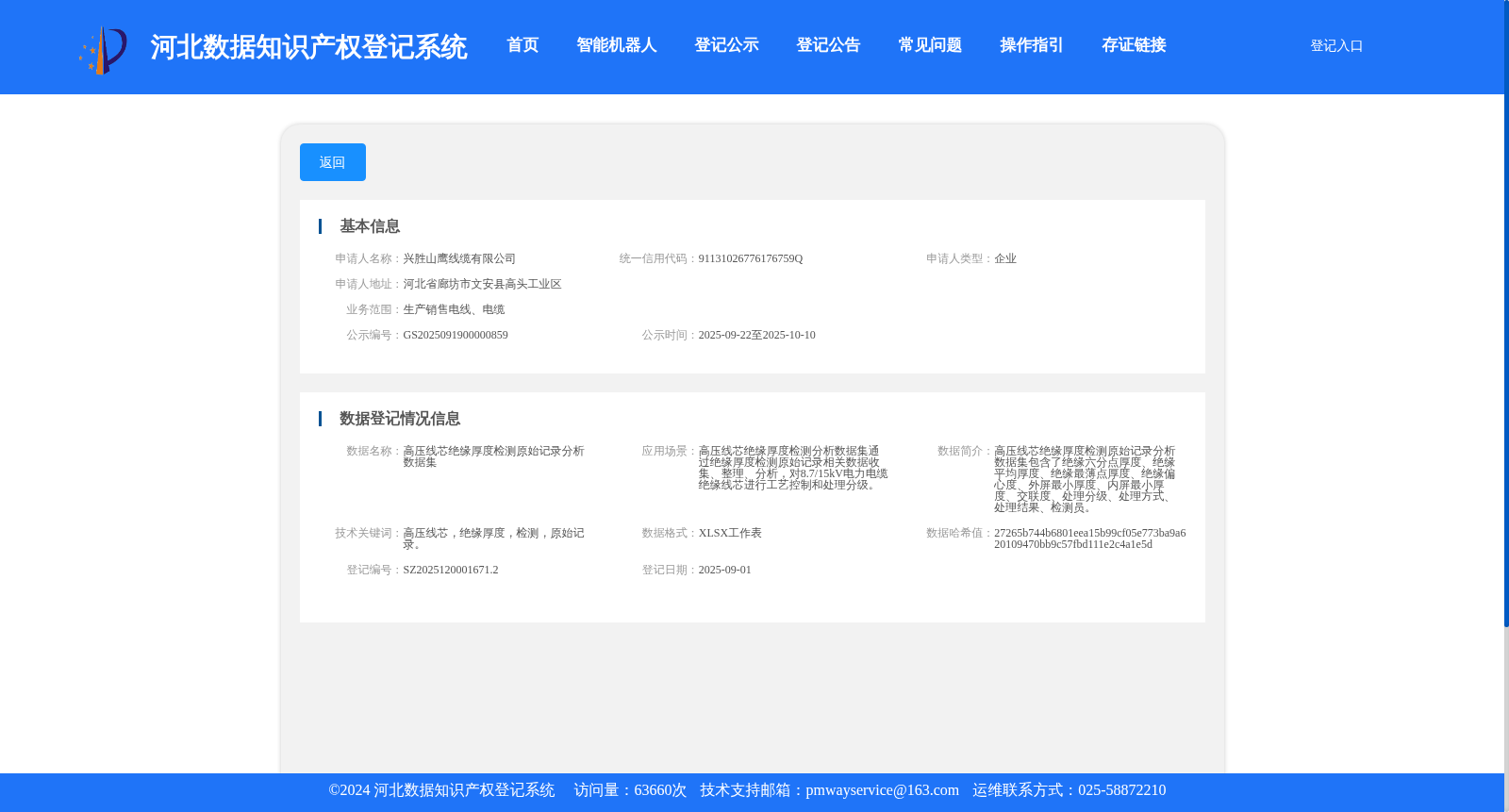This screenshot has height=812, width=1509.
Task: Click the 登记入口 link
Action: tap(1336, 45)
